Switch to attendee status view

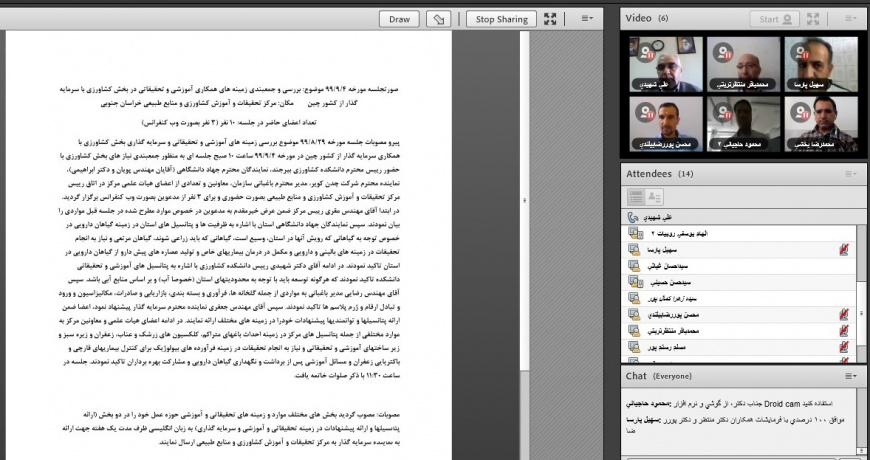[x=654, y=196]
